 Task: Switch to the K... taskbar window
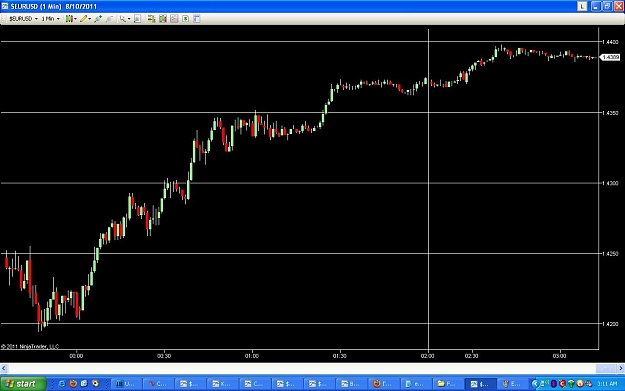click(x=222, y=384)
